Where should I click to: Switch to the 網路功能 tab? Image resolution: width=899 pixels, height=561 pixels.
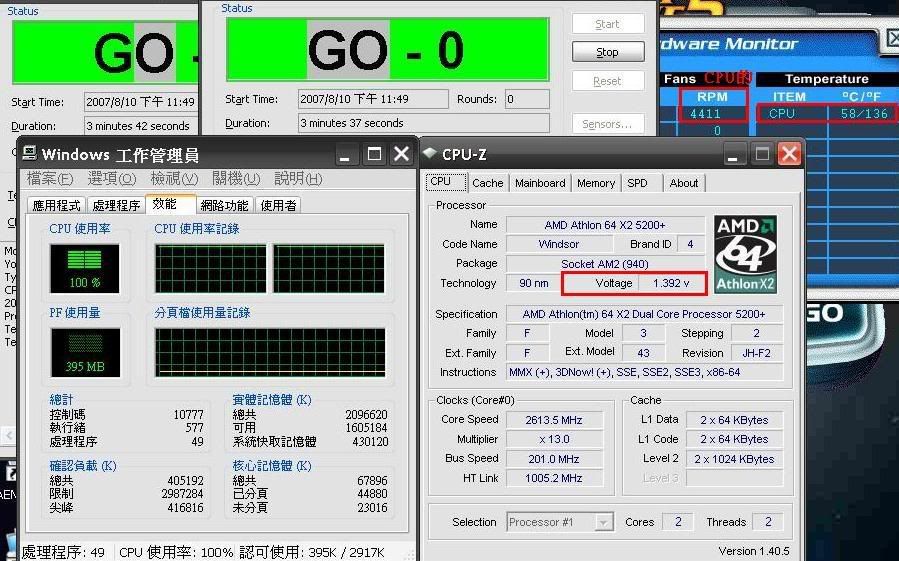click(x=224, y=205)
